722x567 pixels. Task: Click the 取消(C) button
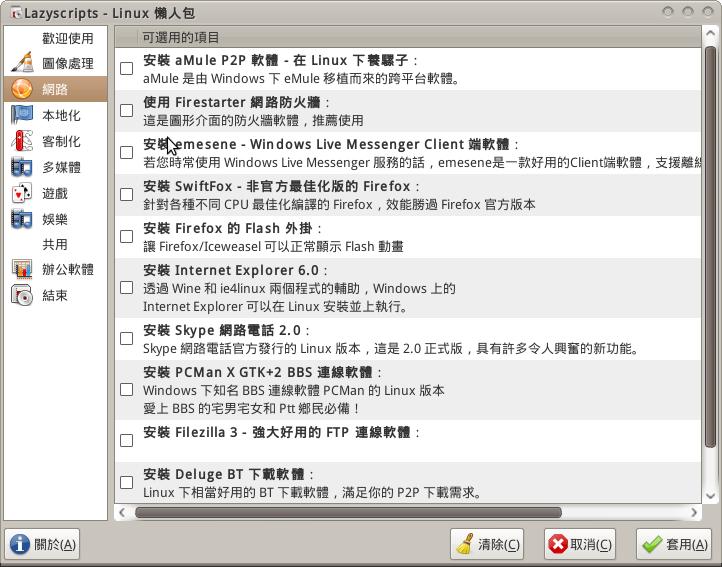click(580, 544)
